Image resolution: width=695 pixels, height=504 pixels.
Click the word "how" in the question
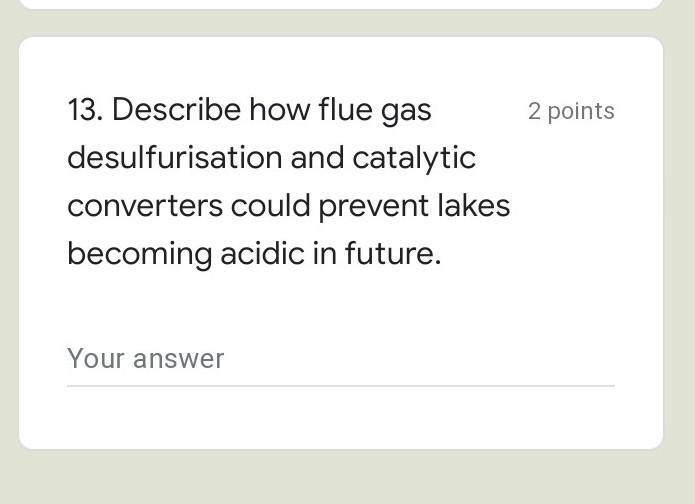click(280, 110)
